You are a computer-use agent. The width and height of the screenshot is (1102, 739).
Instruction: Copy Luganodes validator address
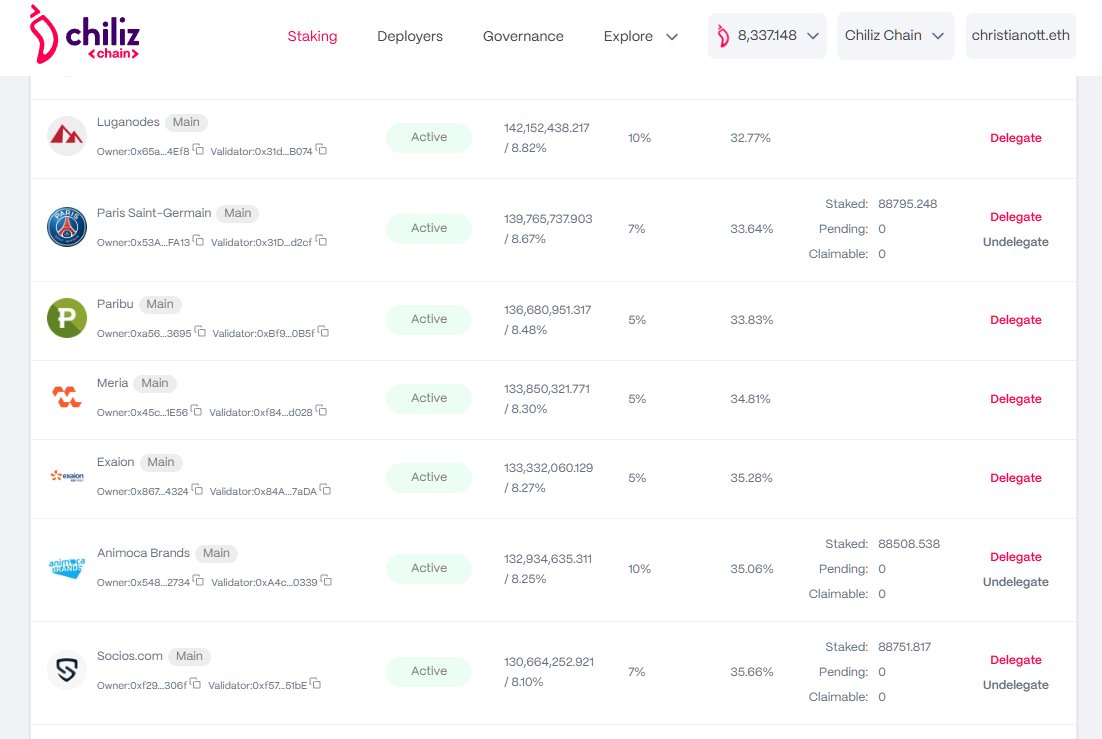coord(321,149)
